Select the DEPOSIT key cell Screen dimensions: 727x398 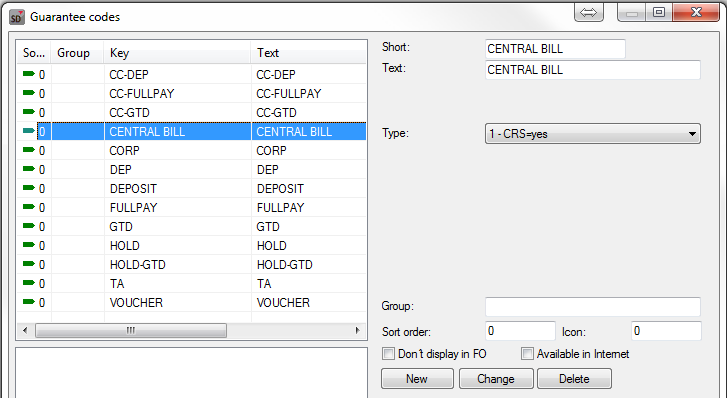tap(178, 188)
